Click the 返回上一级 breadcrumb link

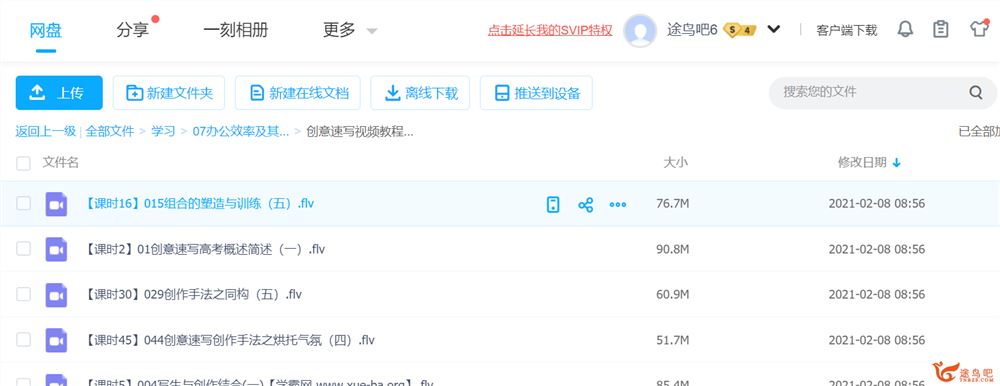[x=46, y=131]
